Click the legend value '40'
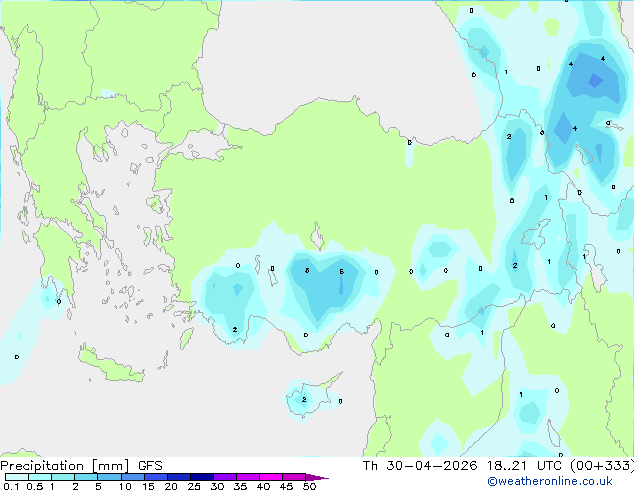 [263, 486]
